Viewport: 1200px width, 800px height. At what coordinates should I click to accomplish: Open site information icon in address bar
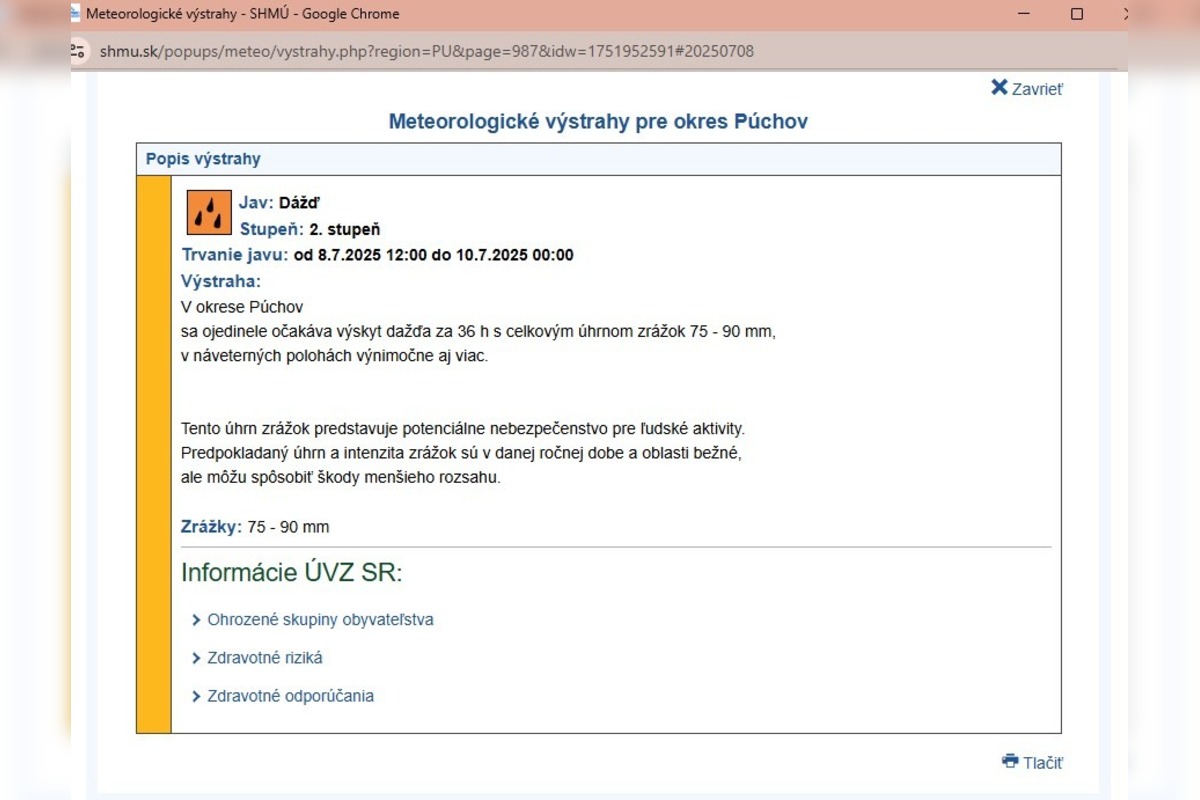[x=78, y=51]
